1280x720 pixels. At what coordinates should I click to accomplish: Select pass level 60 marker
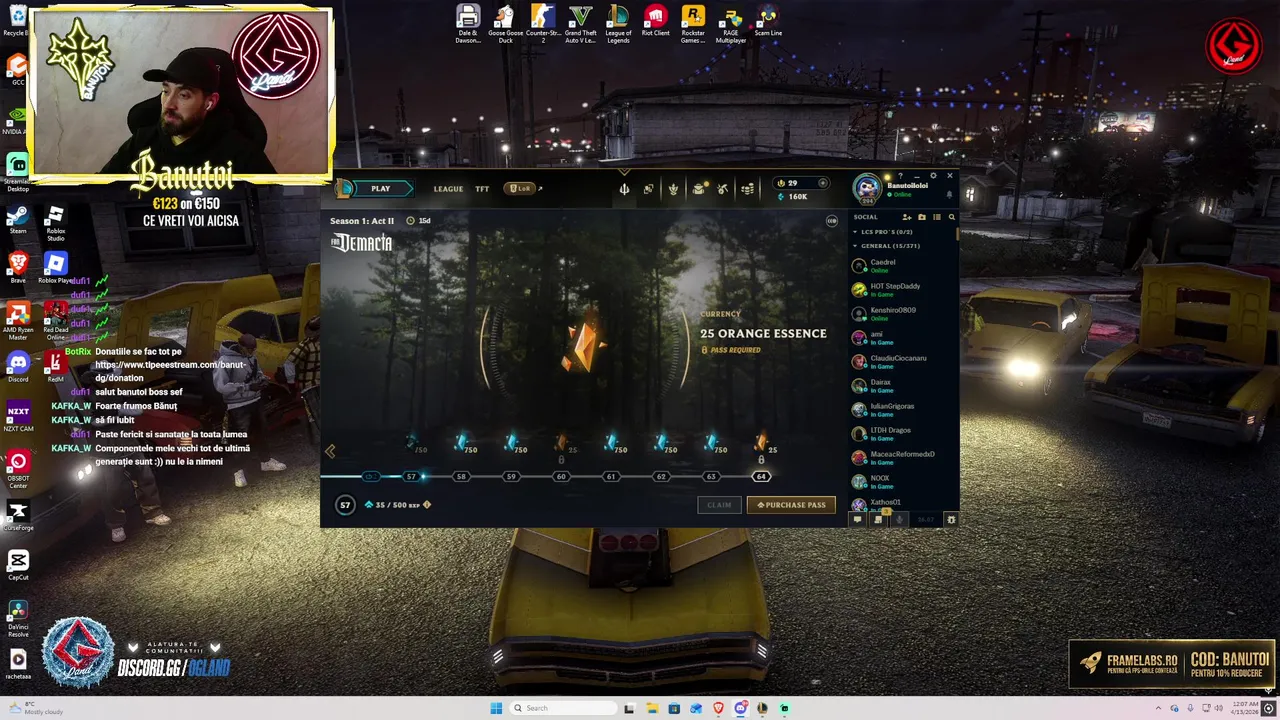(x=561, y=477)
